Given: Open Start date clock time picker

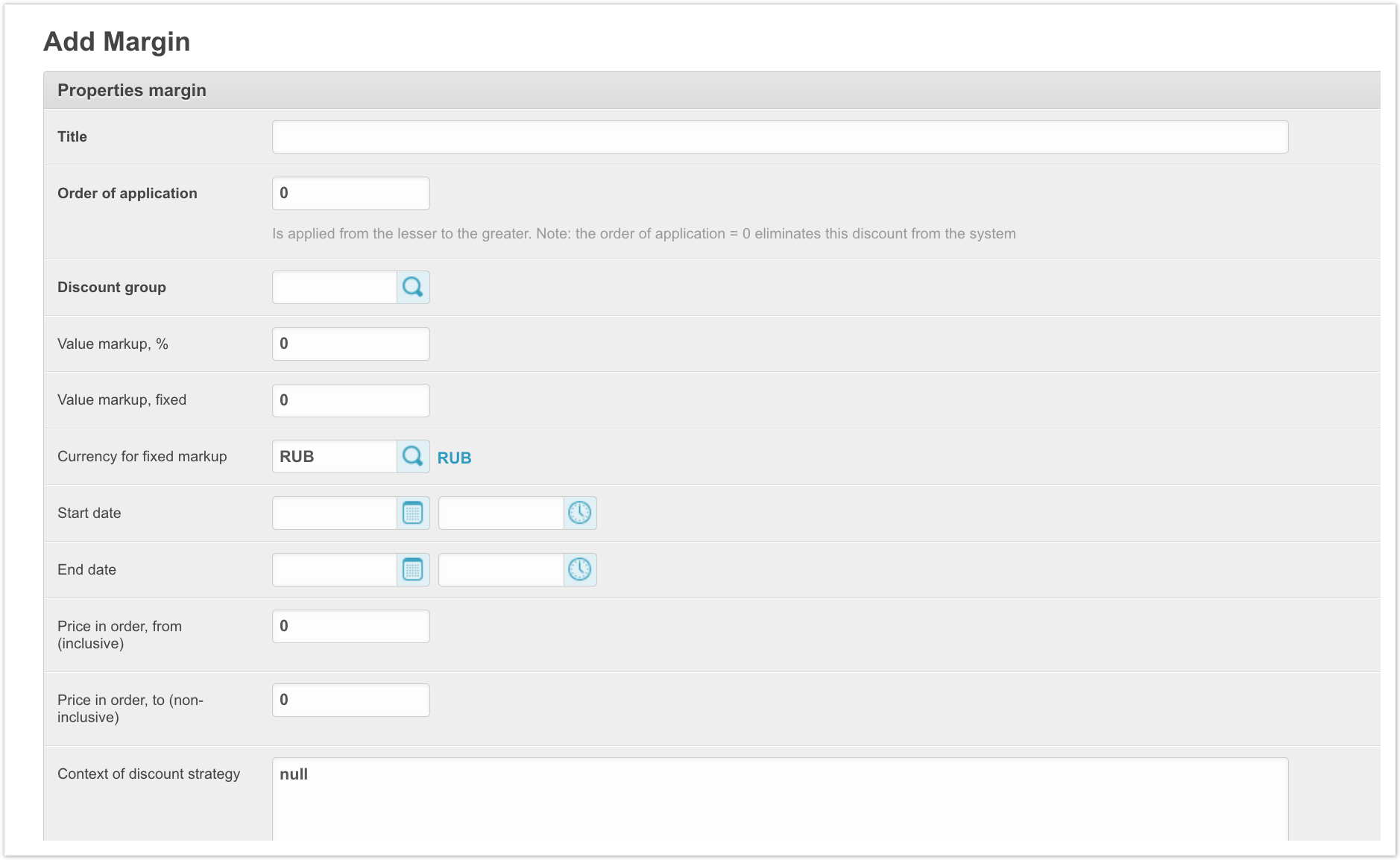Looking at the screenshot, I should 579,513.
